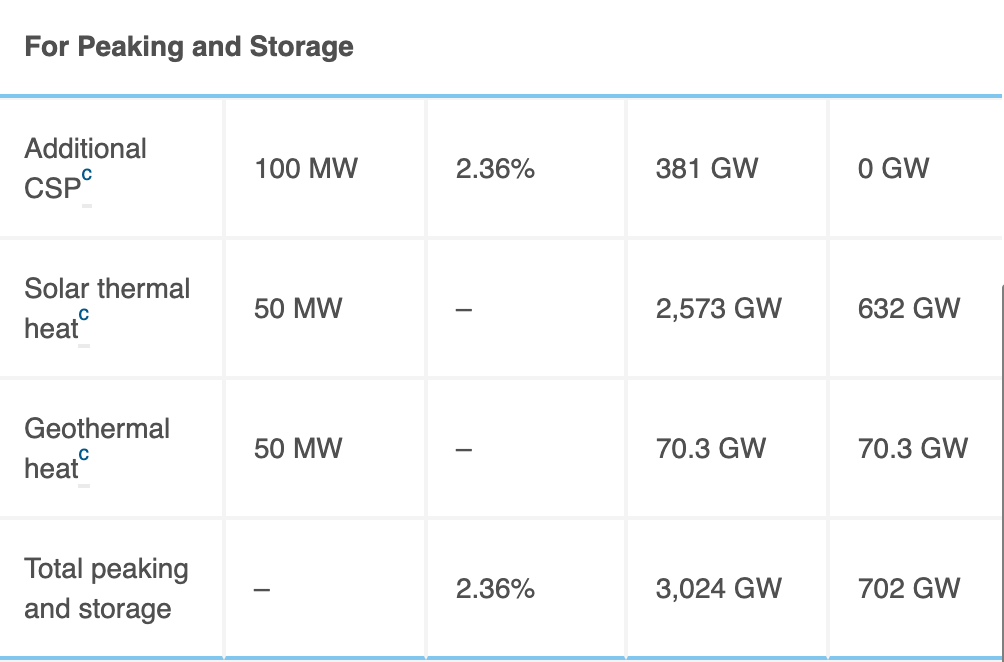Screen dimensions: 1004x662
Task: Select the Total peaking and storage label
Action: click(106, 588)
